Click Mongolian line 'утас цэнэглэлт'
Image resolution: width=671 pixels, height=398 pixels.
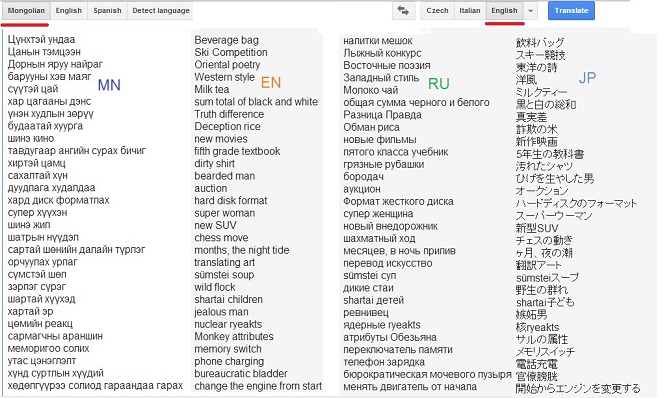[42, 361]
